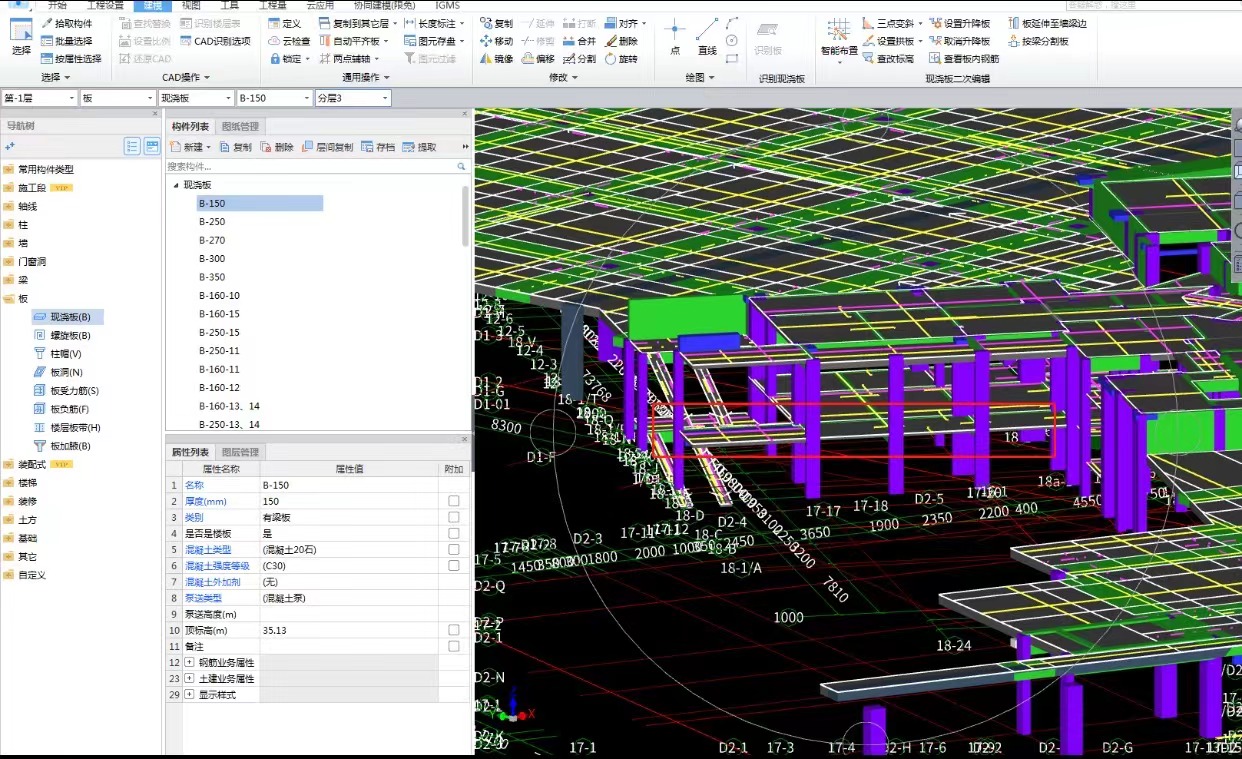Toggle 附加 checkbox for 混凝土类型 row
1242x759 pixels.
pyautogui.click(x=454, y=549)
